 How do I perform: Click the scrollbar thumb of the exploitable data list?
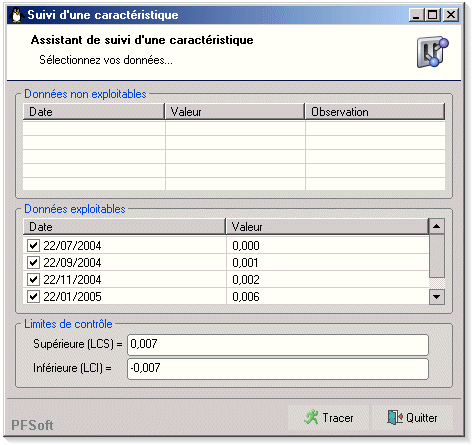coord(436,256)
